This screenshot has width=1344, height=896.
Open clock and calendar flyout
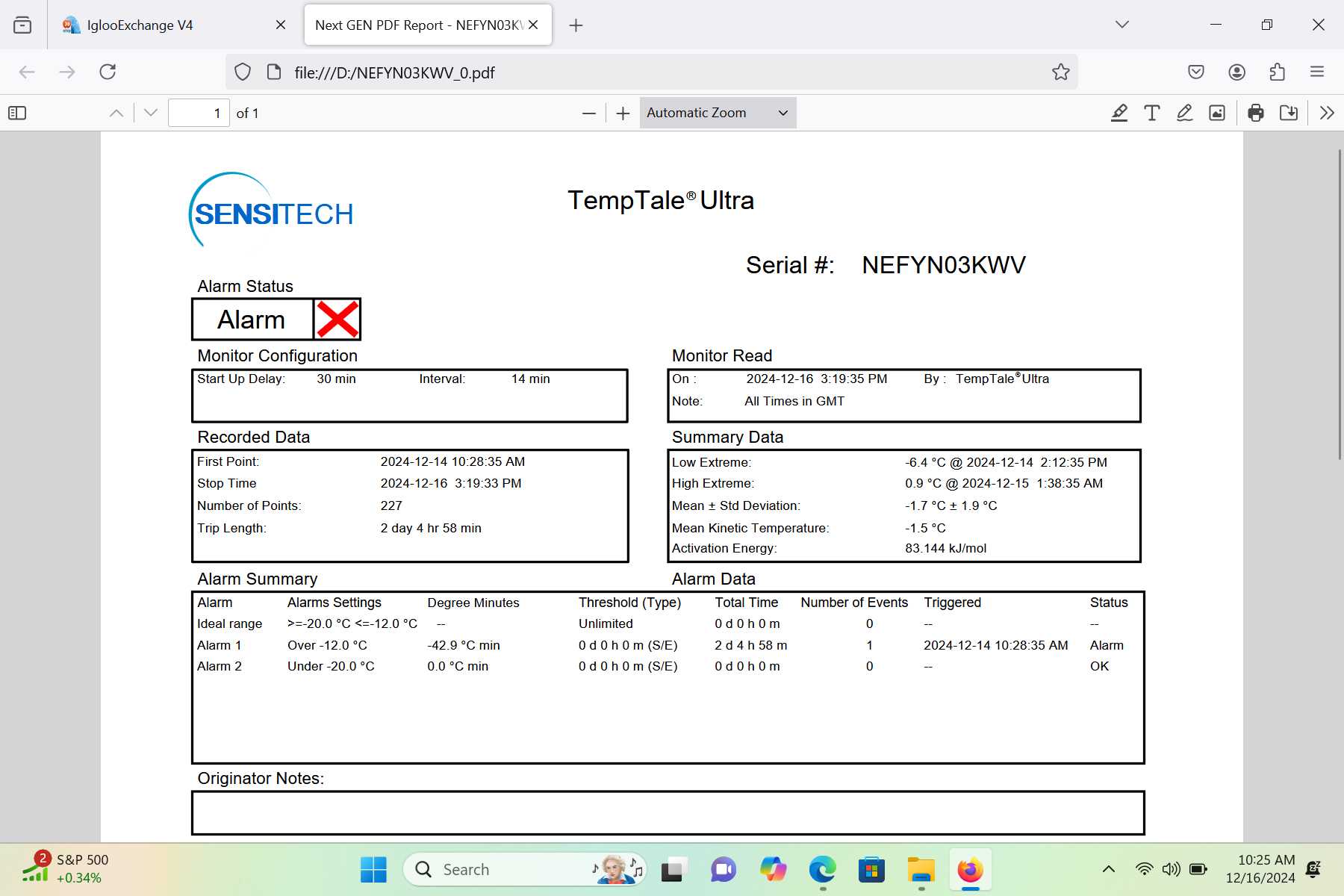[1260, 869]
